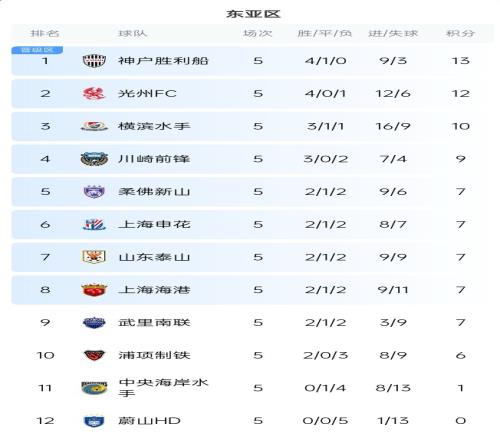This screenshot has height=440, width=500.
Task: Click the 排名 column header
Action: pyautogui.click(x=45, y=33)
